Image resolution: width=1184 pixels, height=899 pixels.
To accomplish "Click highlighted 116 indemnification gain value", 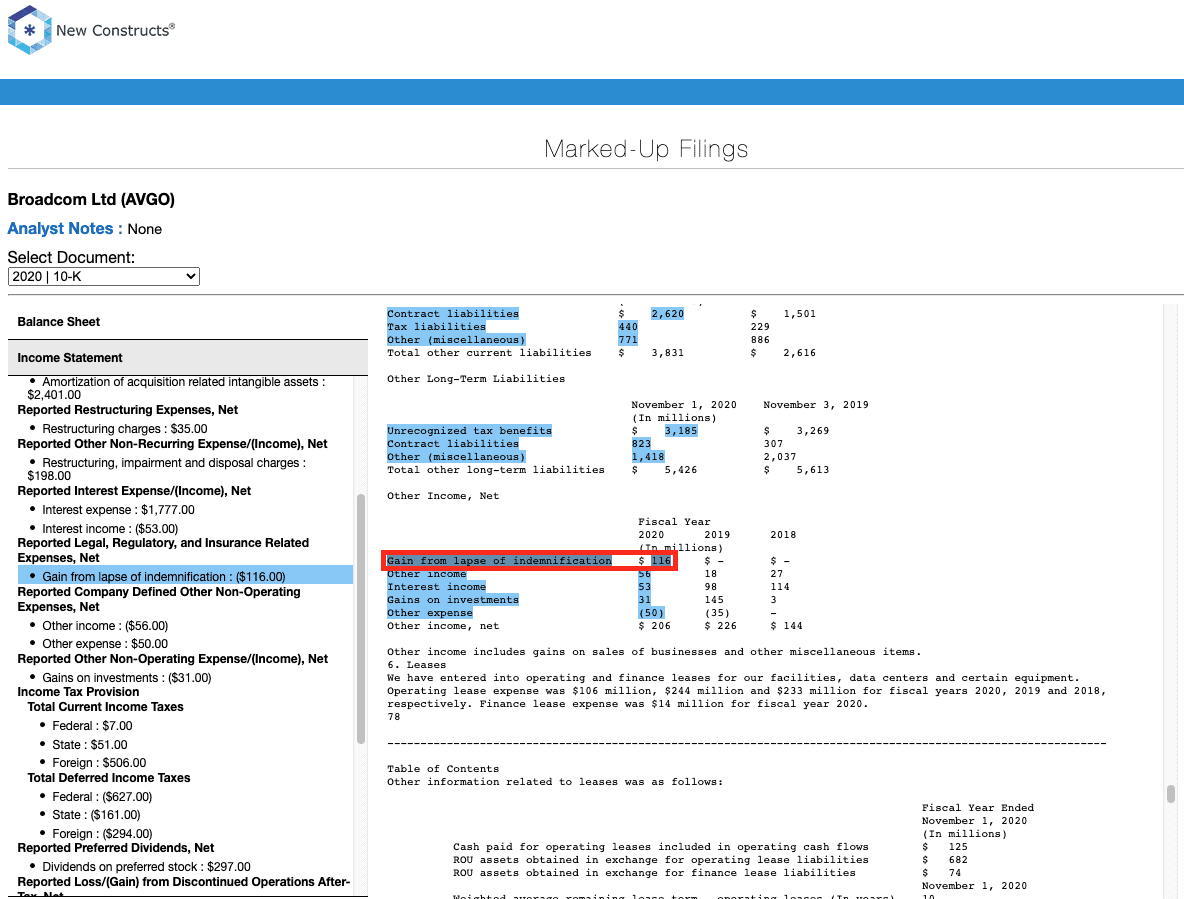I will (661, 561).
